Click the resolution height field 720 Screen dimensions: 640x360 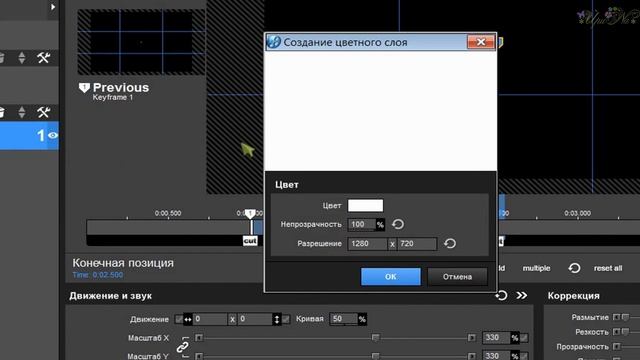(417, 244)
